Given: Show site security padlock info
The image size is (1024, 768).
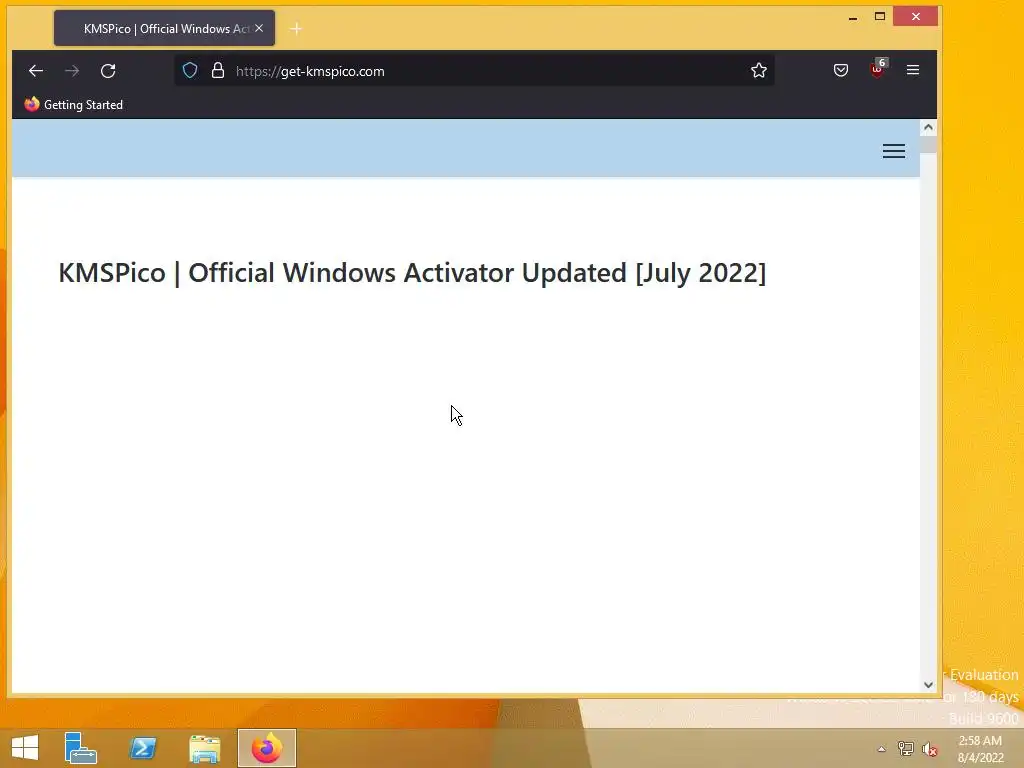Looking at the screenshot, I should point(218,71).
